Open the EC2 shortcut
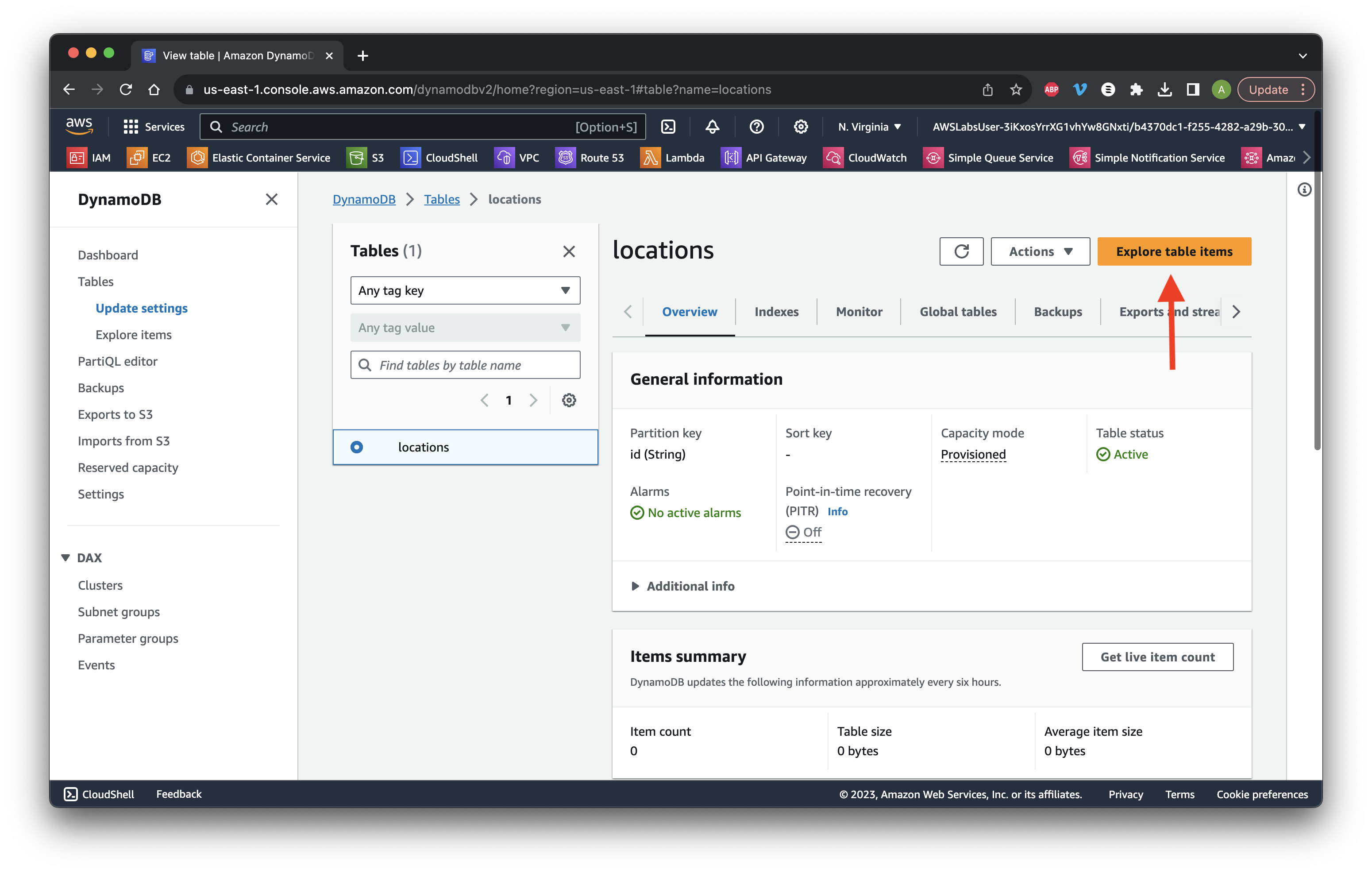The width and height of the screenshot is (1372, 873). (x=149, y=158)
